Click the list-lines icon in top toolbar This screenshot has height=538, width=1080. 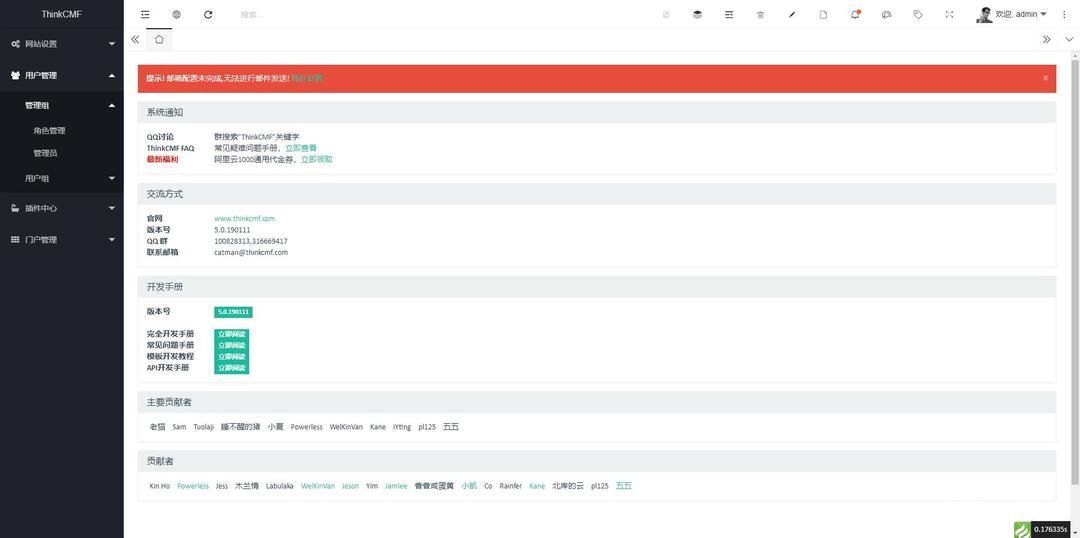pos(729,14)
